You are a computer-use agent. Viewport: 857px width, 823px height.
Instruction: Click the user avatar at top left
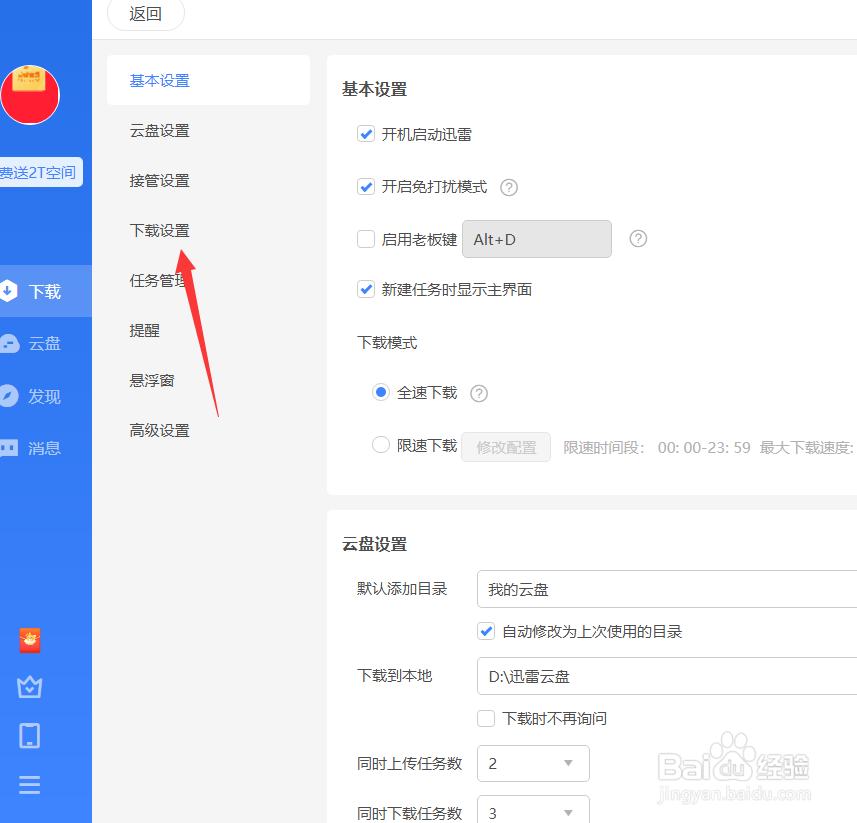(x=30, y=94)
